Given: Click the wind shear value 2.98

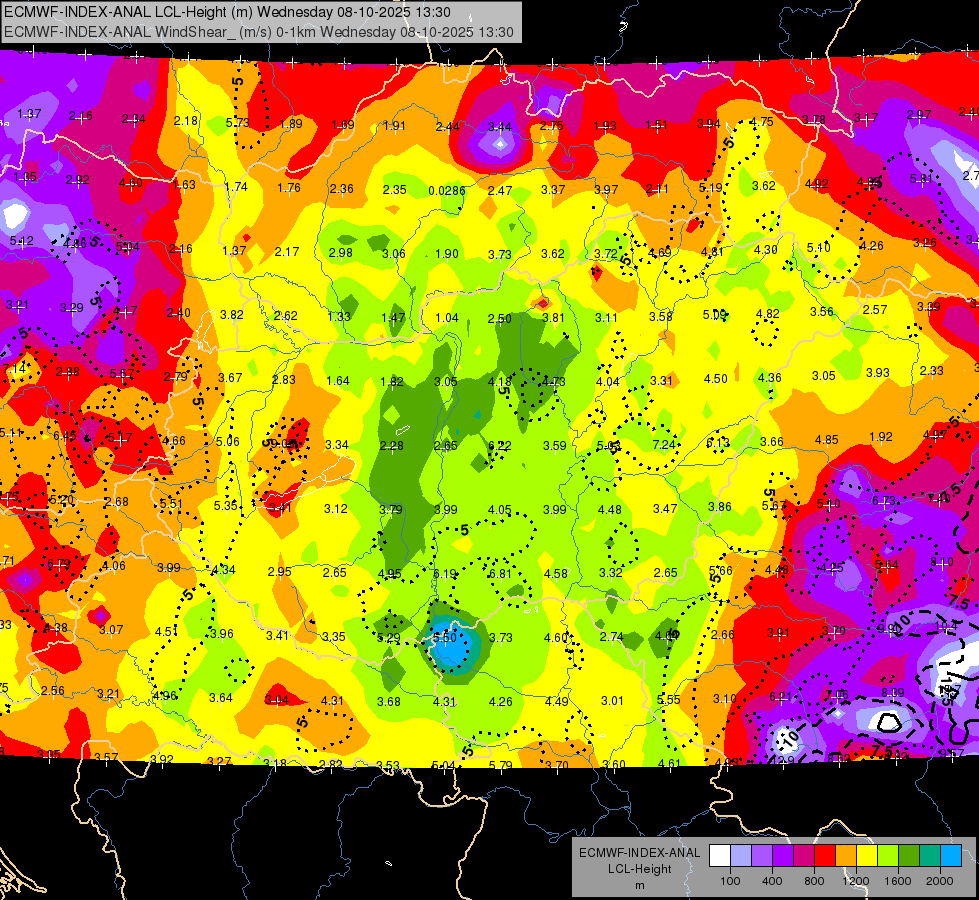Looking at the screenshot, I should [x=340, y=253].
